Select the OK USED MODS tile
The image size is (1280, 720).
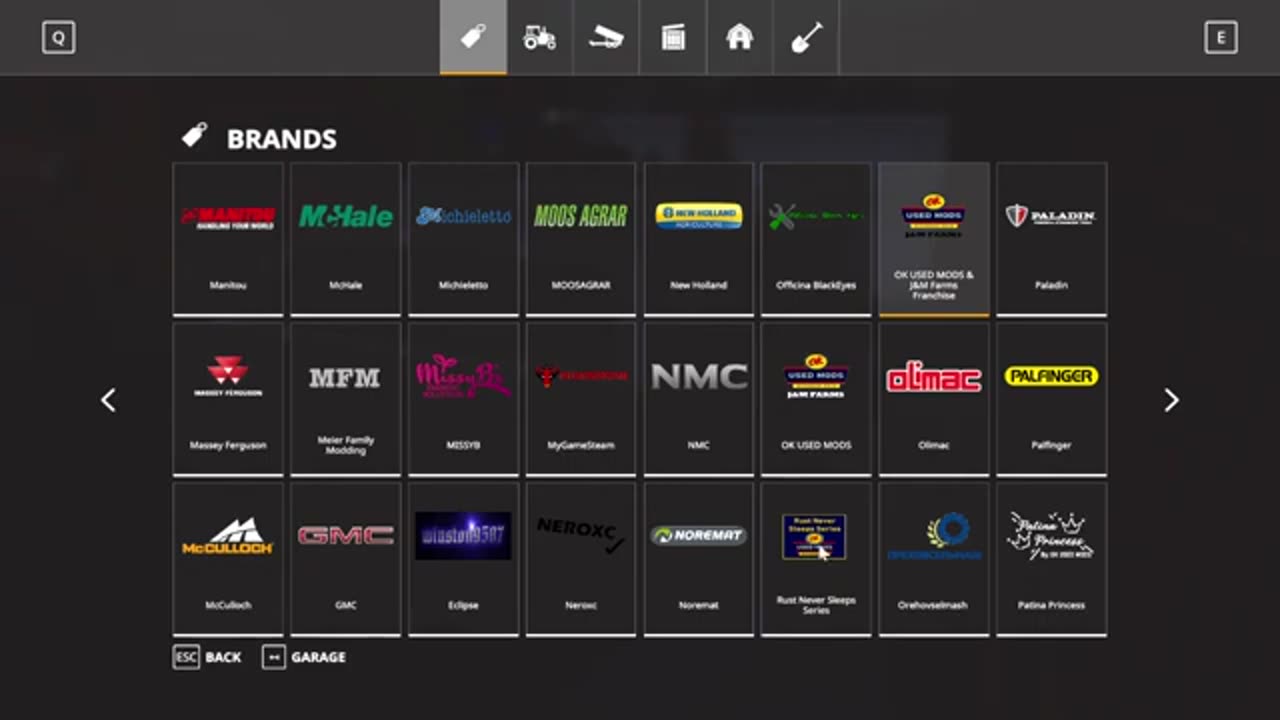pyautogui.click(x=816, y=399)
